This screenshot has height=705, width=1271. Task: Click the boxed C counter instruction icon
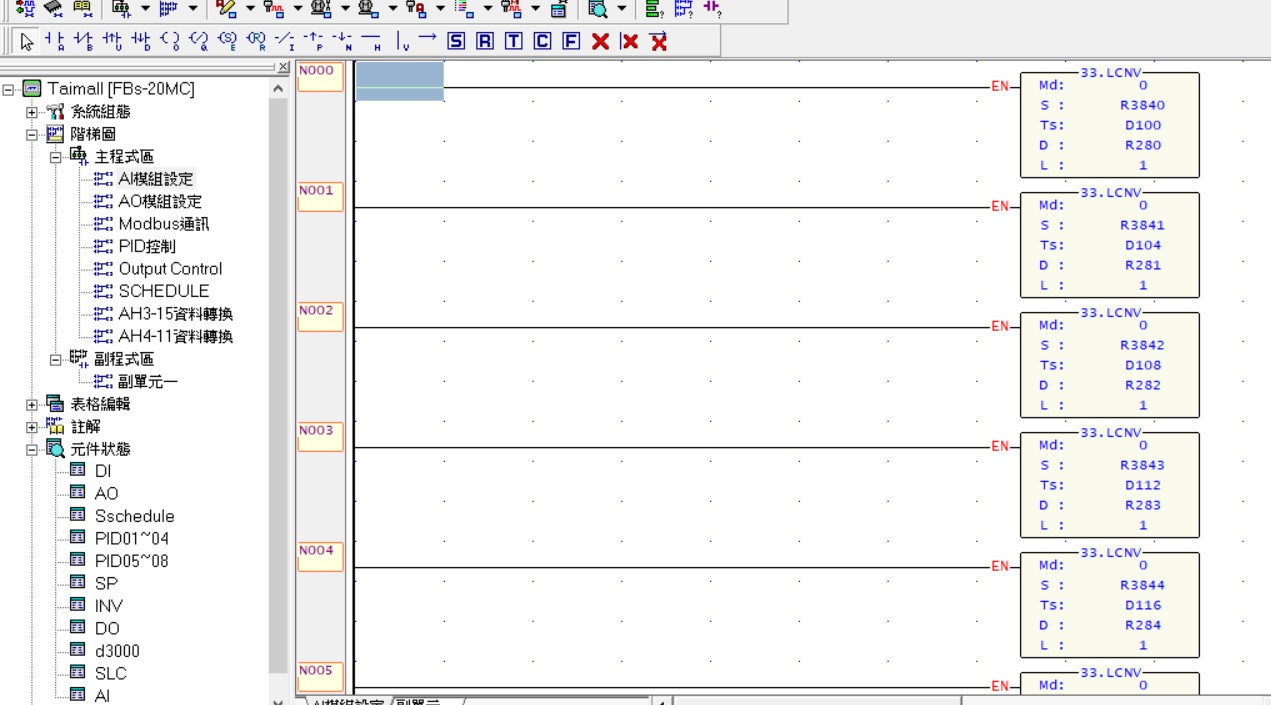click(x=542, y=41)
